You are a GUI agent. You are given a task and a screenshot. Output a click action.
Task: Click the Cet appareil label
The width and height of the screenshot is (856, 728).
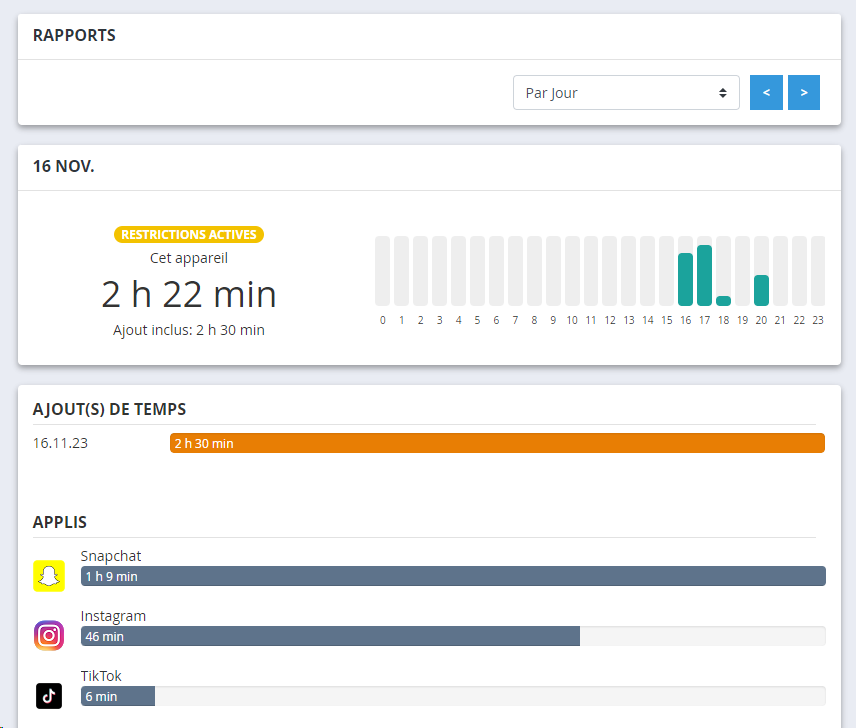(189, 258)
